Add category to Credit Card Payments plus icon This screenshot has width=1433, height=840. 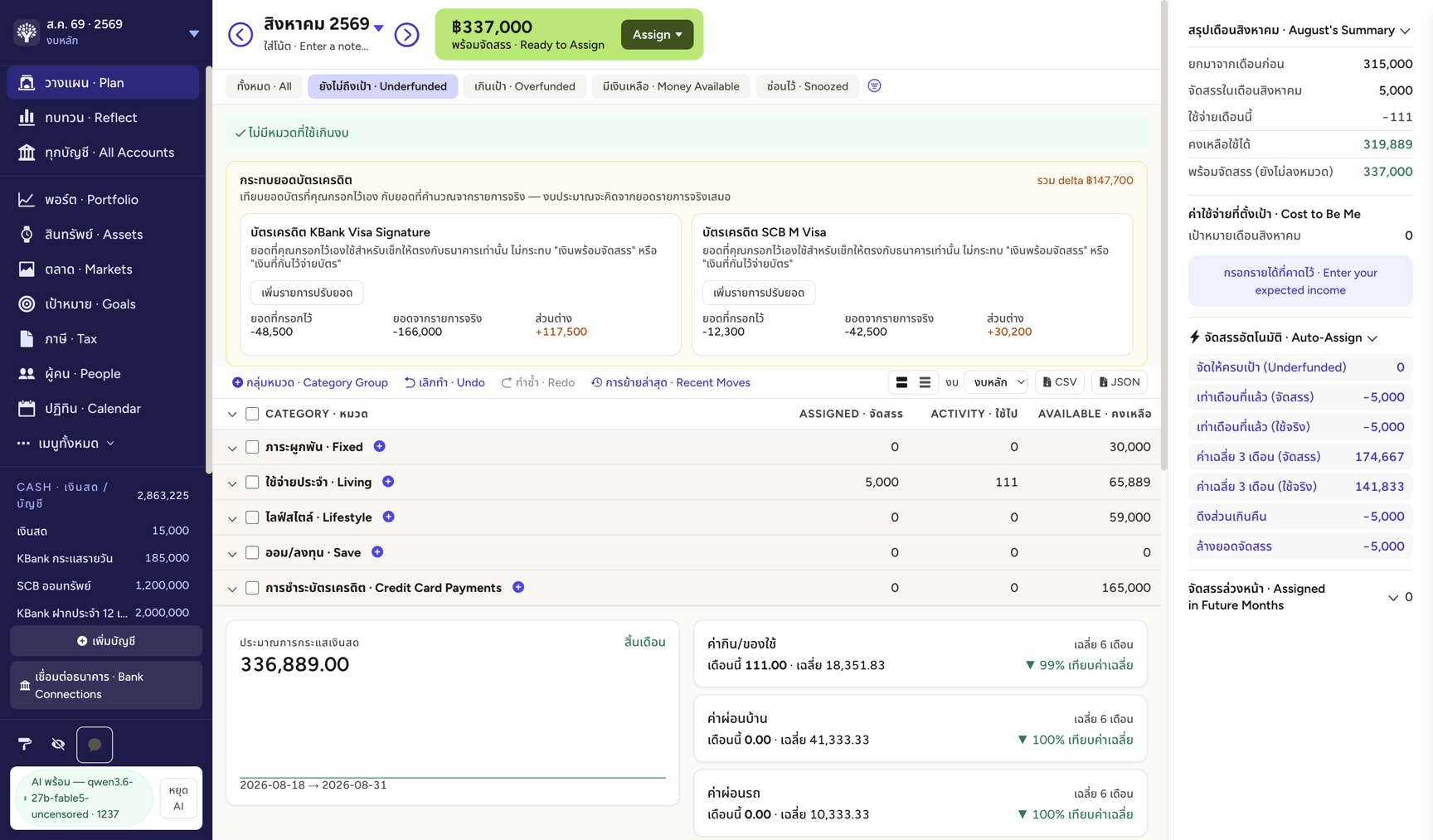tap(518, 587)
